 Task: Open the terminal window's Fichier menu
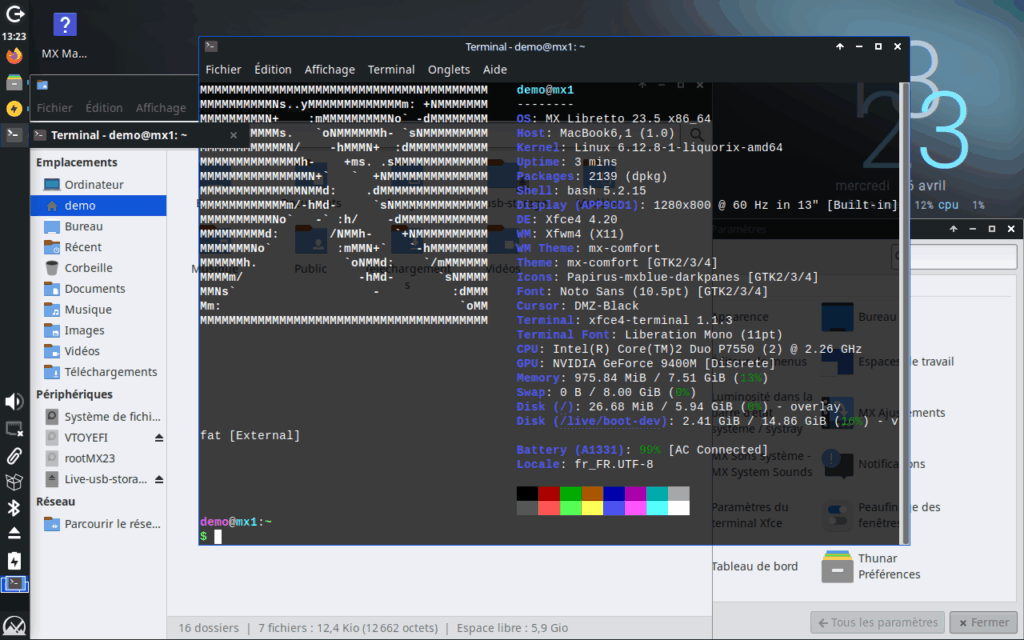223,69
